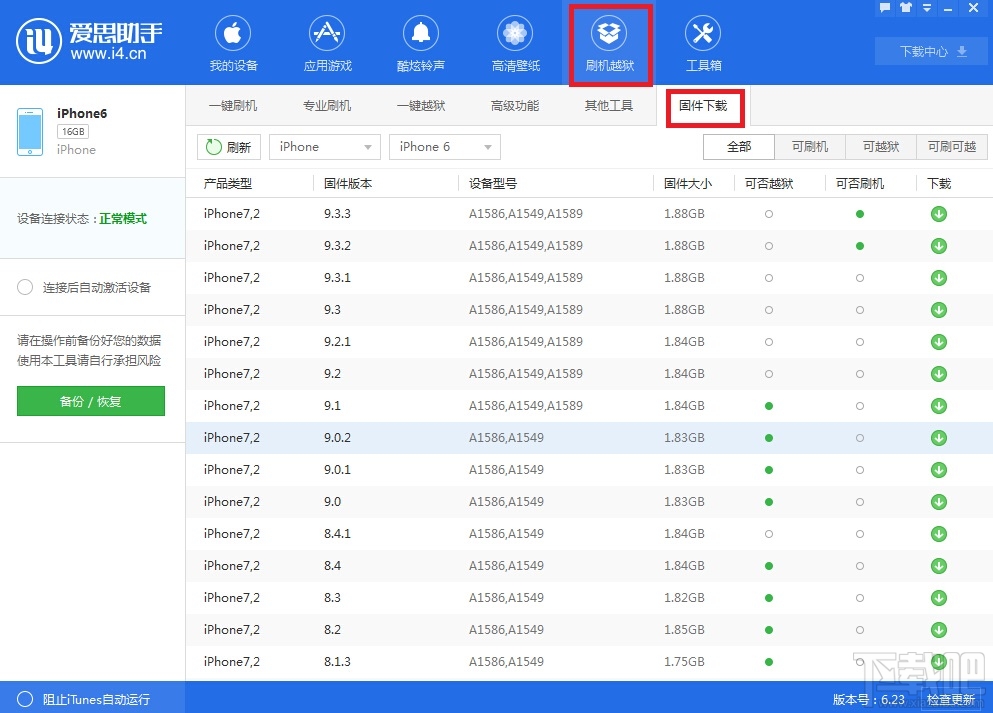The width and height of the screenshot is (993, 713).
Task: Open the 一键越狱 jailbreak tab
Action: click(421, 104)
